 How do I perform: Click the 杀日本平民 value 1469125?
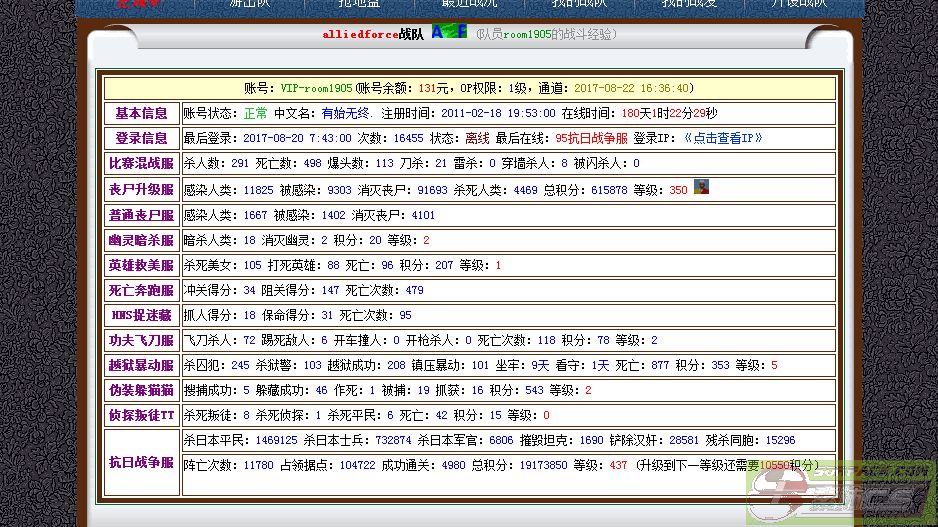coord(276,440)
